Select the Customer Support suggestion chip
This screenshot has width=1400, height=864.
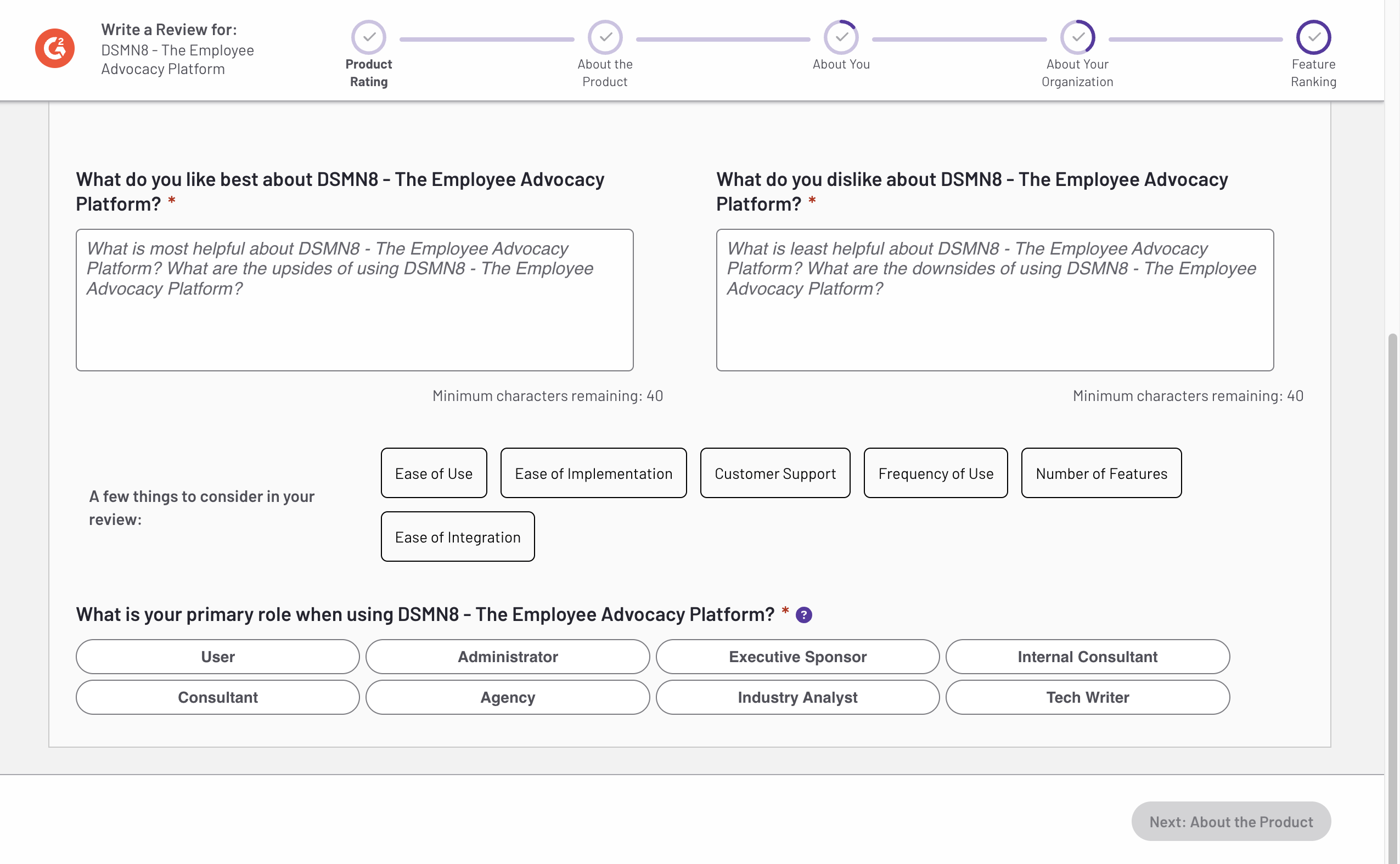point(774,472)
